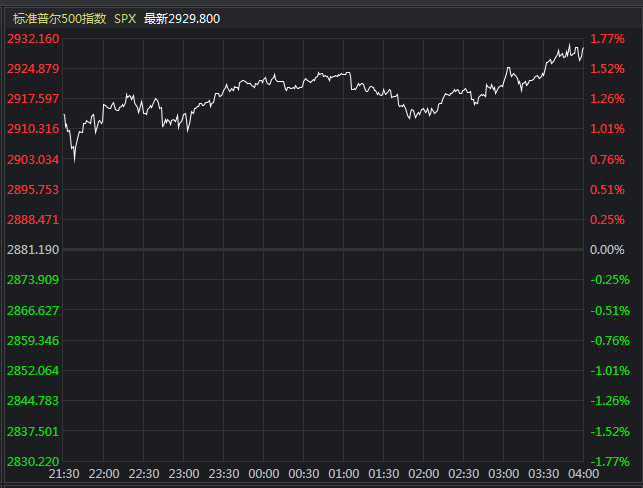Viewport: 643px width, 488px height.
Task: Click baseline price 2881.190
Action: [33, 249]
